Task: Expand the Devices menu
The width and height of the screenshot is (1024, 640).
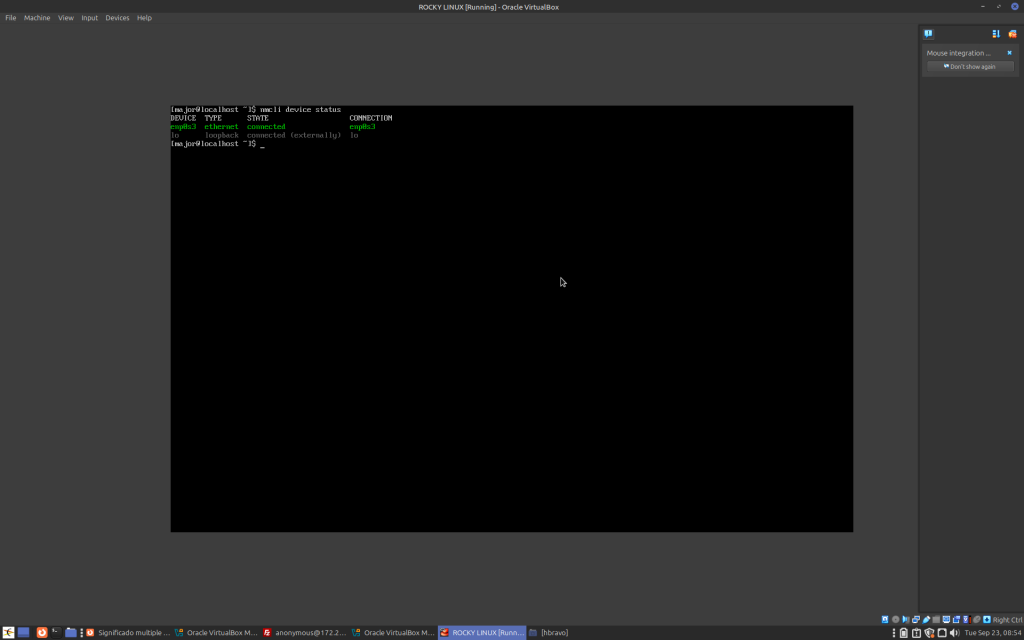Action: point(117,18)
